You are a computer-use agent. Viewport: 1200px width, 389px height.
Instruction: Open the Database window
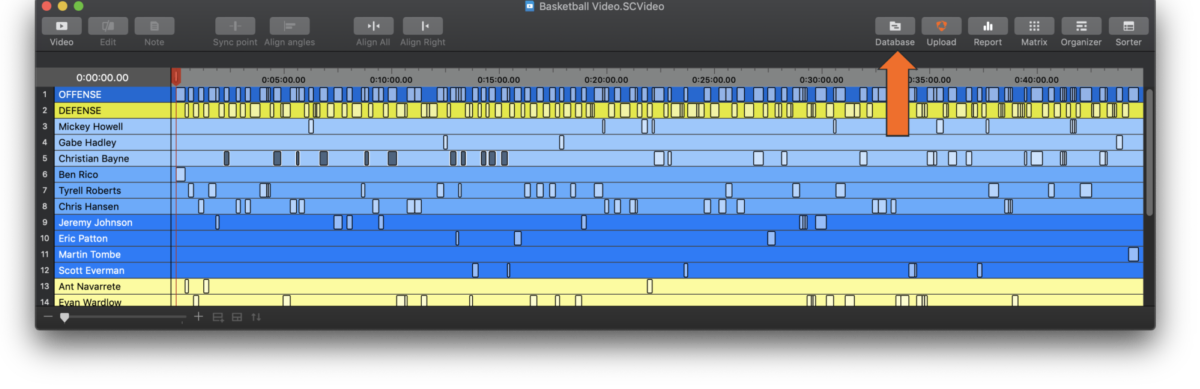pyautogui.click(x=895, y=26)
